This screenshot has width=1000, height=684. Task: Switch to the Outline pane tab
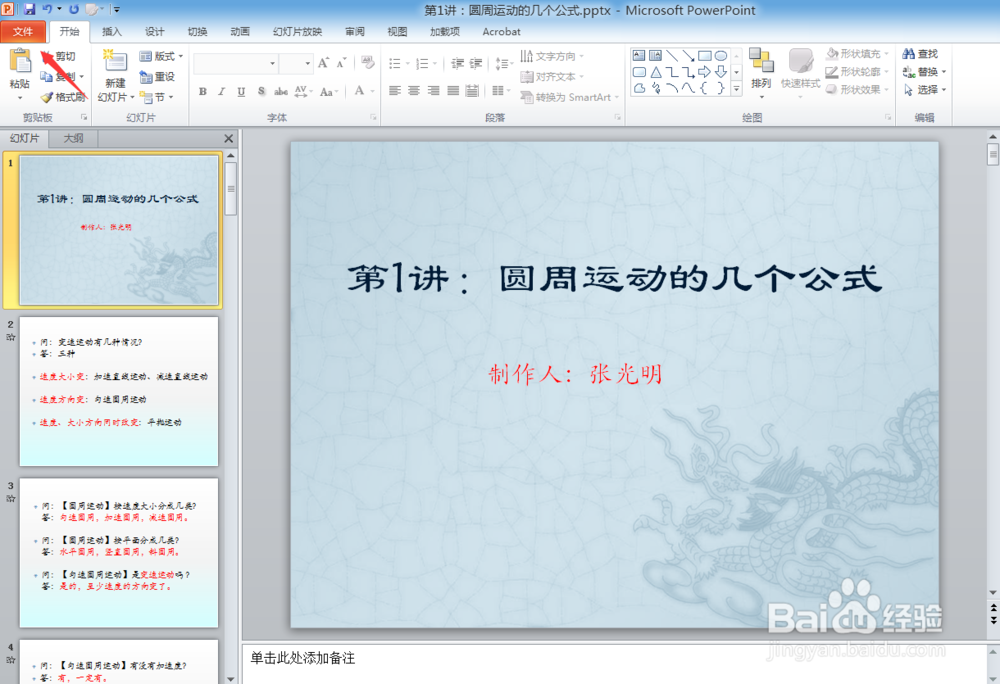[x=73, y=138]
